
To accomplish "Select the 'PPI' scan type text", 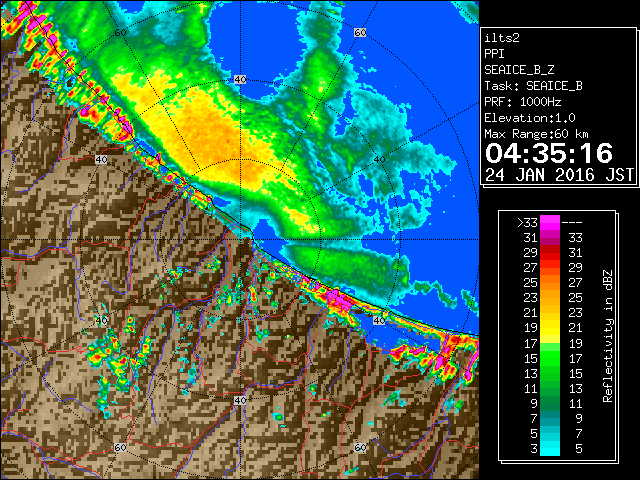I will coord(494,54).
